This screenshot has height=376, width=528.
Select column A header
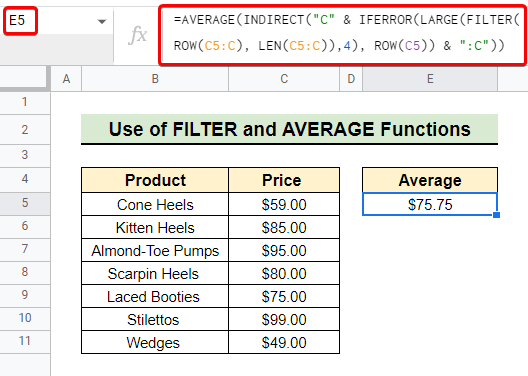click(66, 79)
